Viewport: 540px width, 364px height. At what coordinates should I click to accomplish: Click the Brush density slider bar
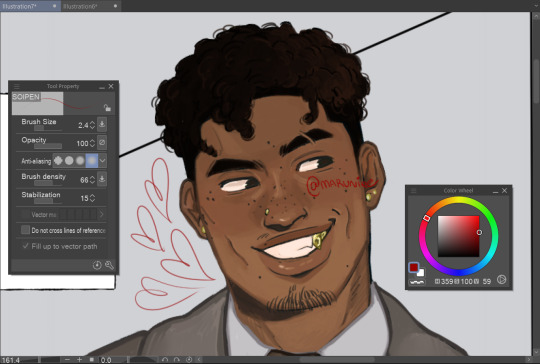(x=48, y=183)
